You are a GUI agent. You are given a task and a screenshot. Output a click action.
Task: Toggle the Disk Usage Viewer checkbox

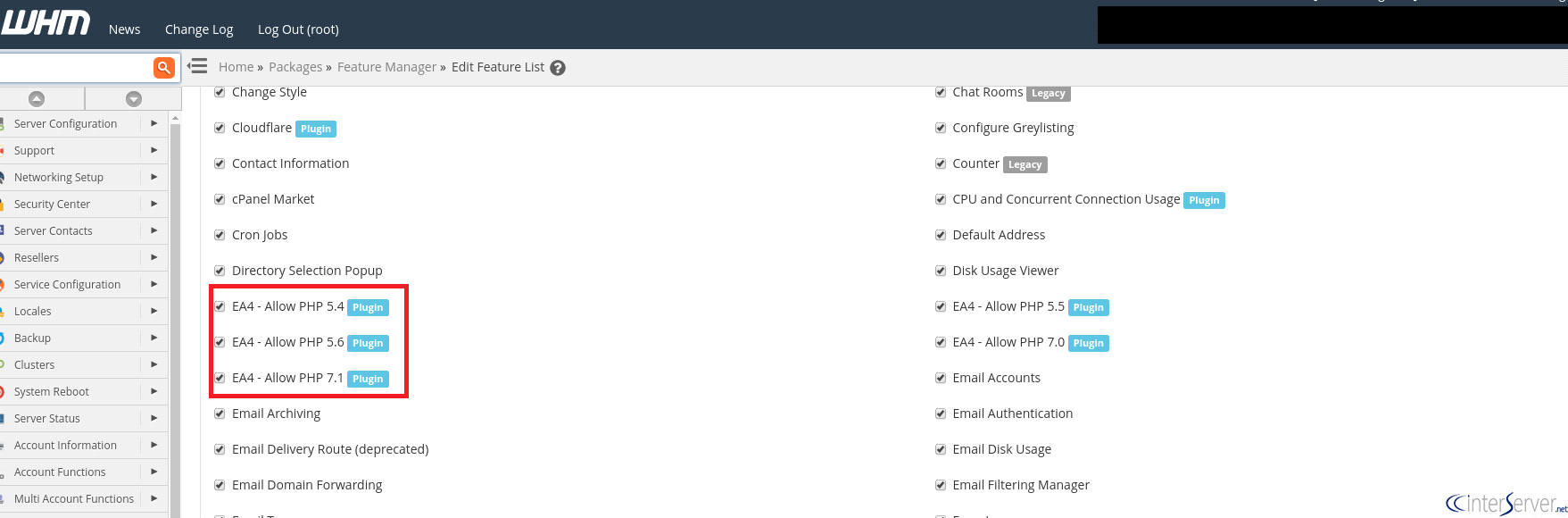941,271
